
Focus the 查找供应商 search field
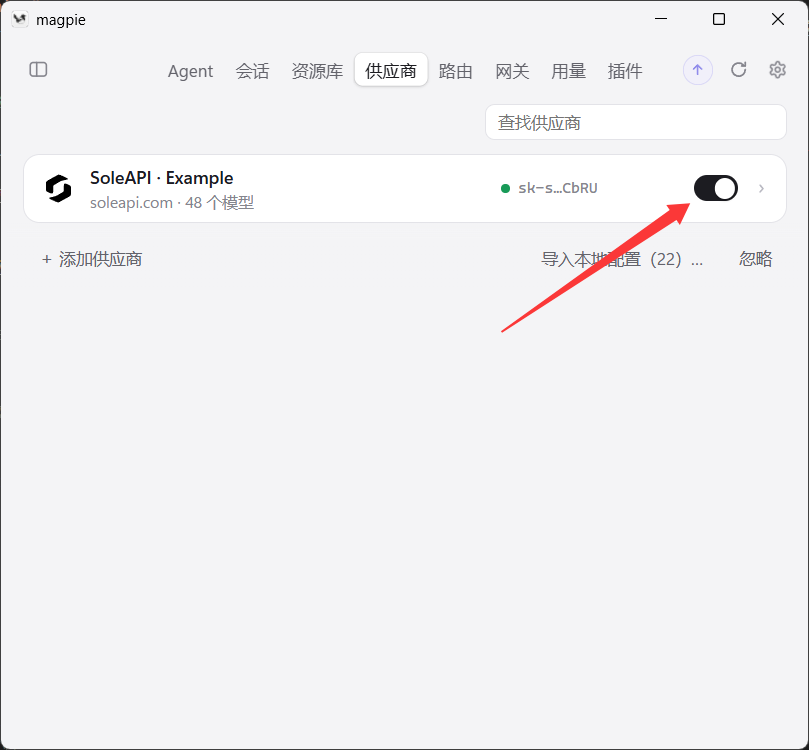tap(636, 122)
